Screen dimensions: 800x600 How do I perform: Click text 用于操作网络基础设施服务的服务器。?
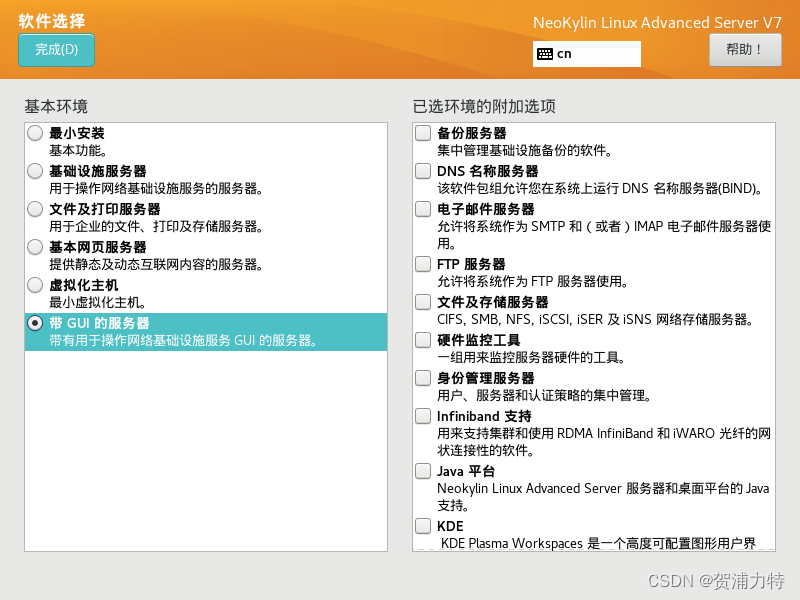[x=156, y=189]
